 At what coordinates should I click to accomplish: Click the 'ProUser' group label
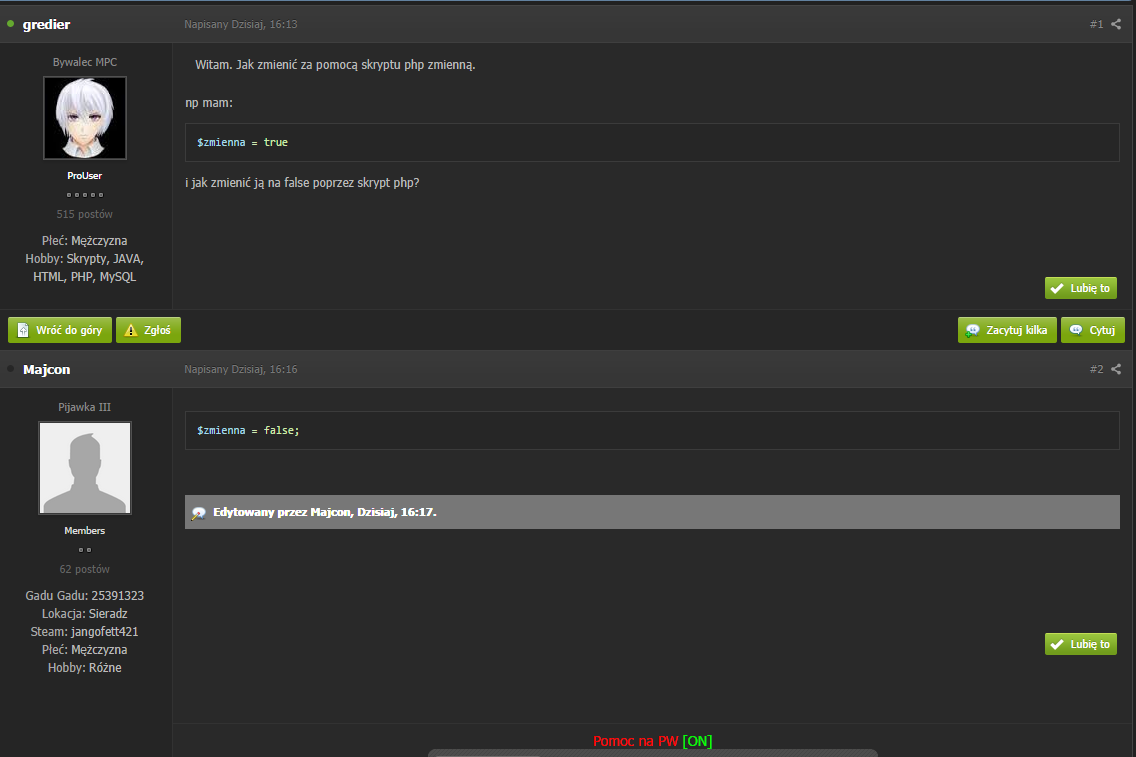[85, 175]
